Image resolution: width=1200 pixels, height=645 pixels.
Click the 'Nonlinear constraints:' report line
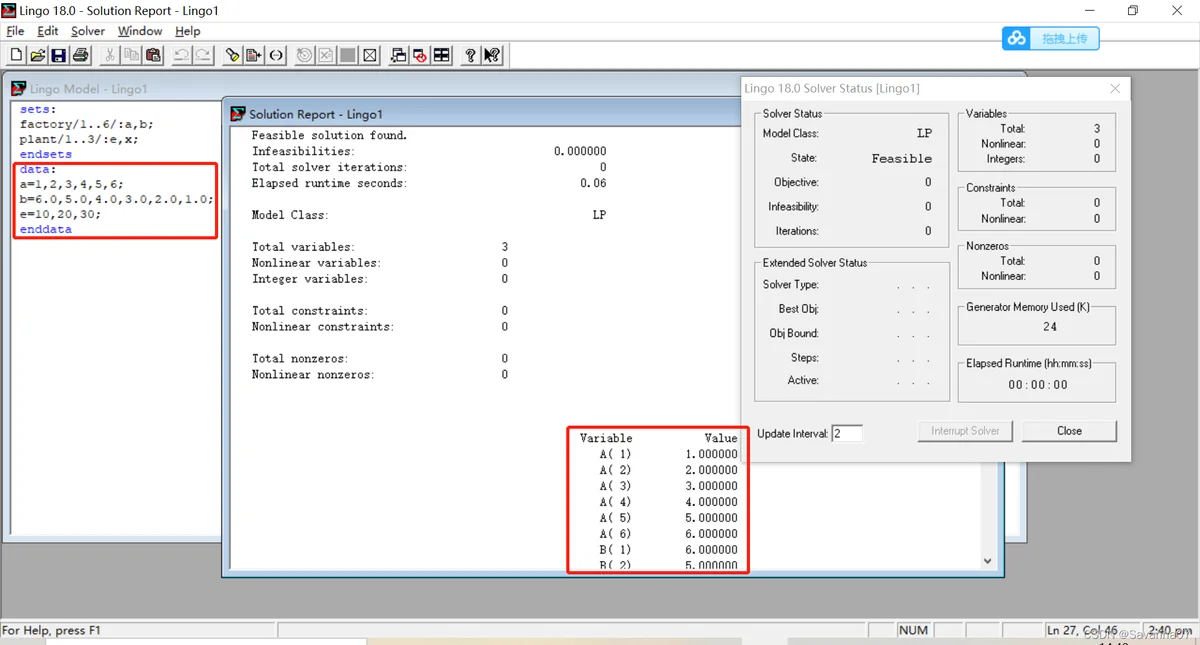(x=323, y=326)
